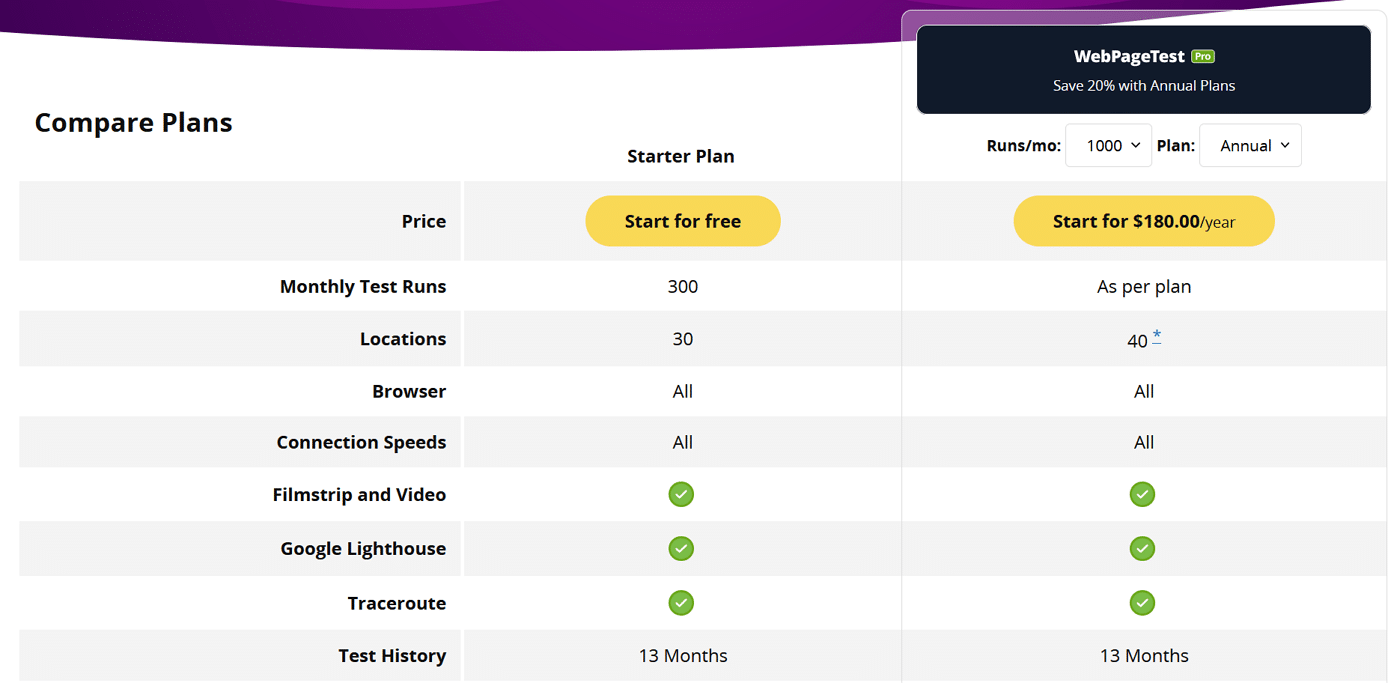The height and width of the screenshot is (683, 1400).
Task: Click the Connection Speeds row label
Action: tap(361, 443)
